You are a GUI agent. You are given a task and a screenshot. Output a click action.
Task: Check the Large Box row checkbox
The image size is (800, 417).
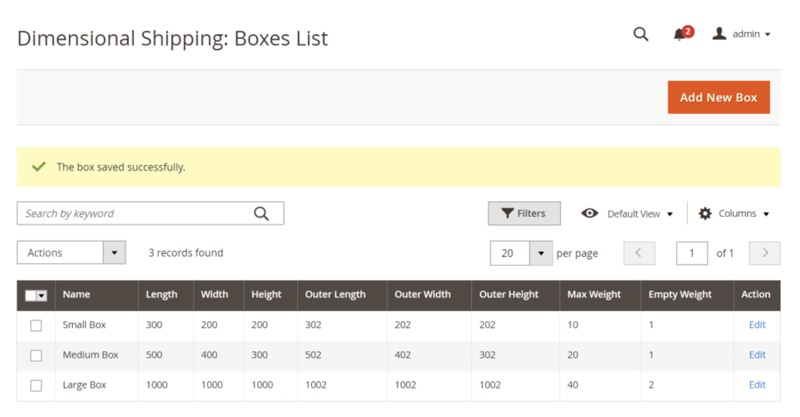click(36, 385)
